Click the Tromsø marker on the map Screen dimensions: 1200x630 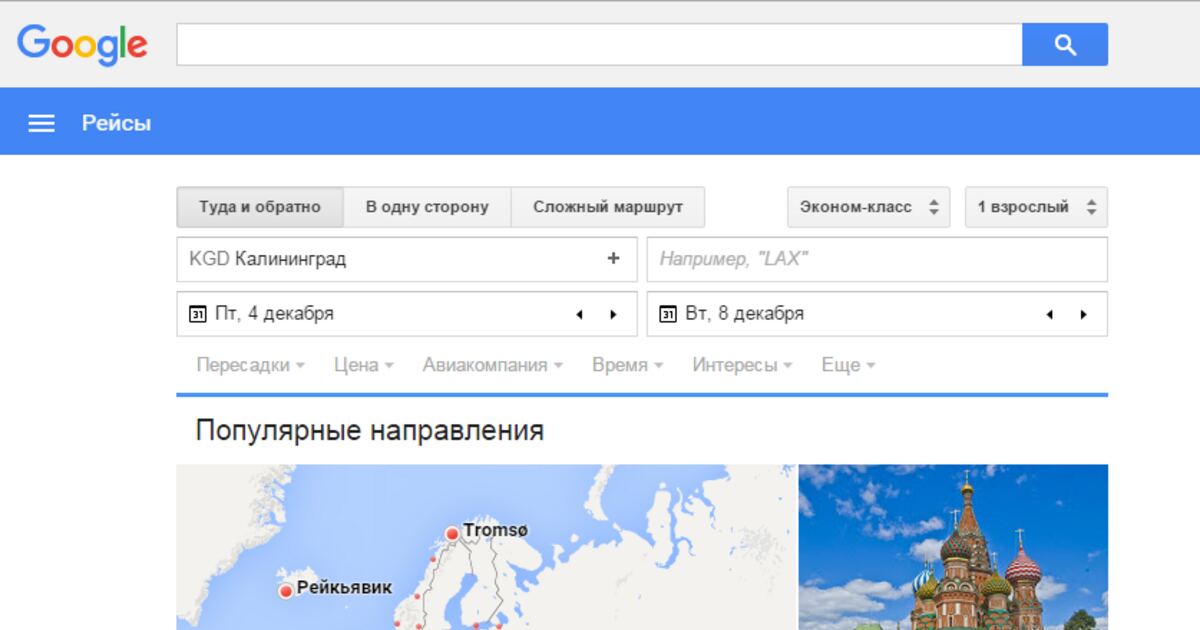452,535
